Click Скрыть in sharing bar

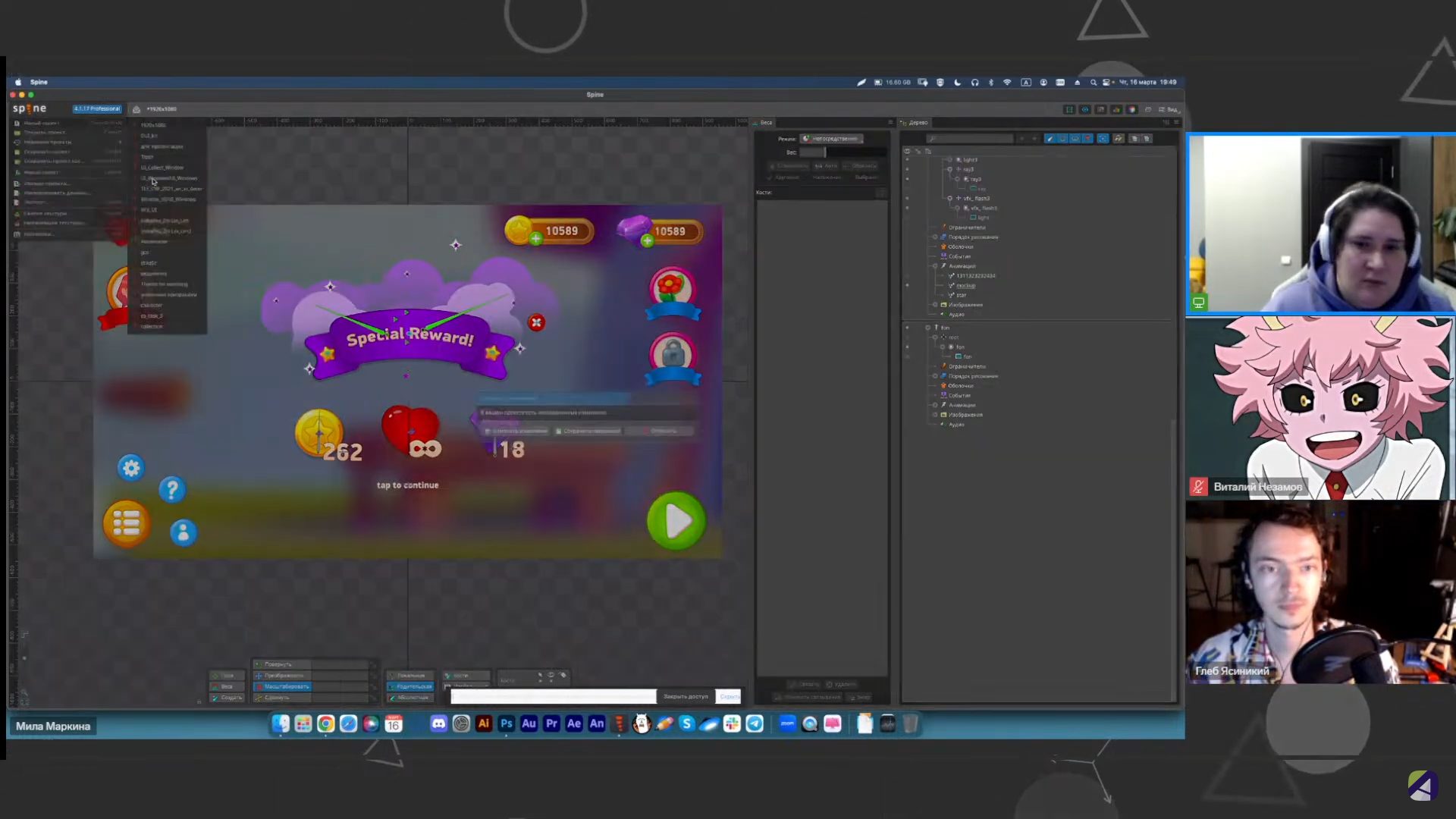[x=729, y=696]
